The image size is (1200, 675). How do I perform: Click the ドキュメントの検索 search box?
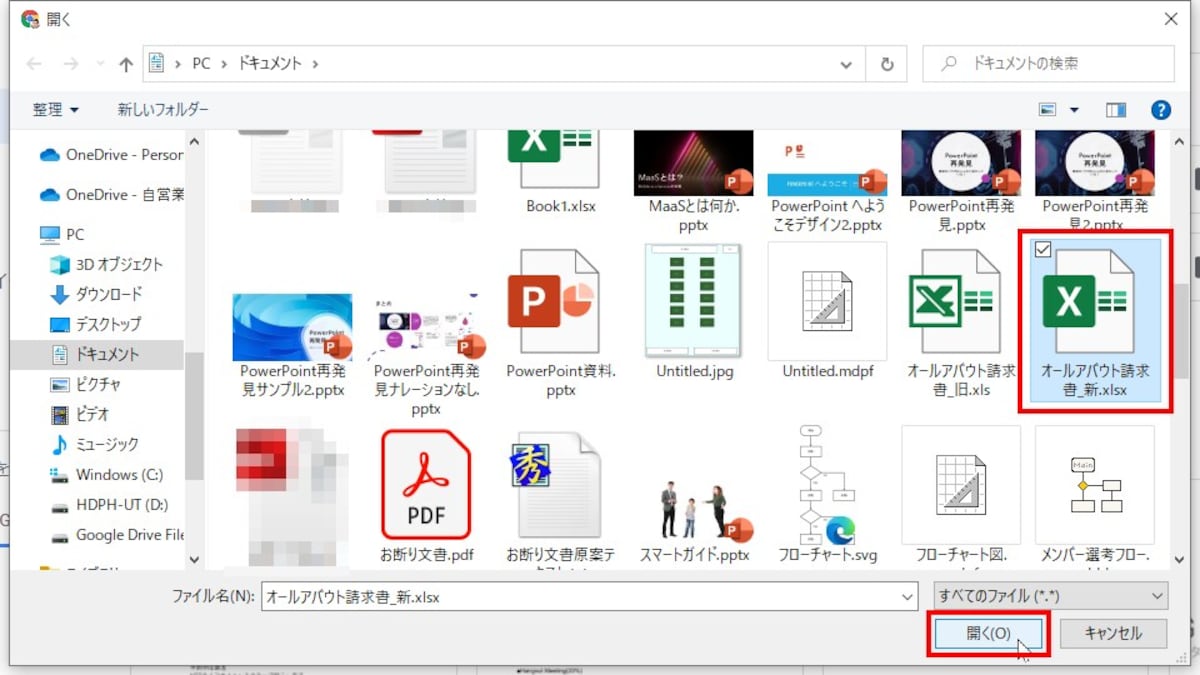point(1049,63)
